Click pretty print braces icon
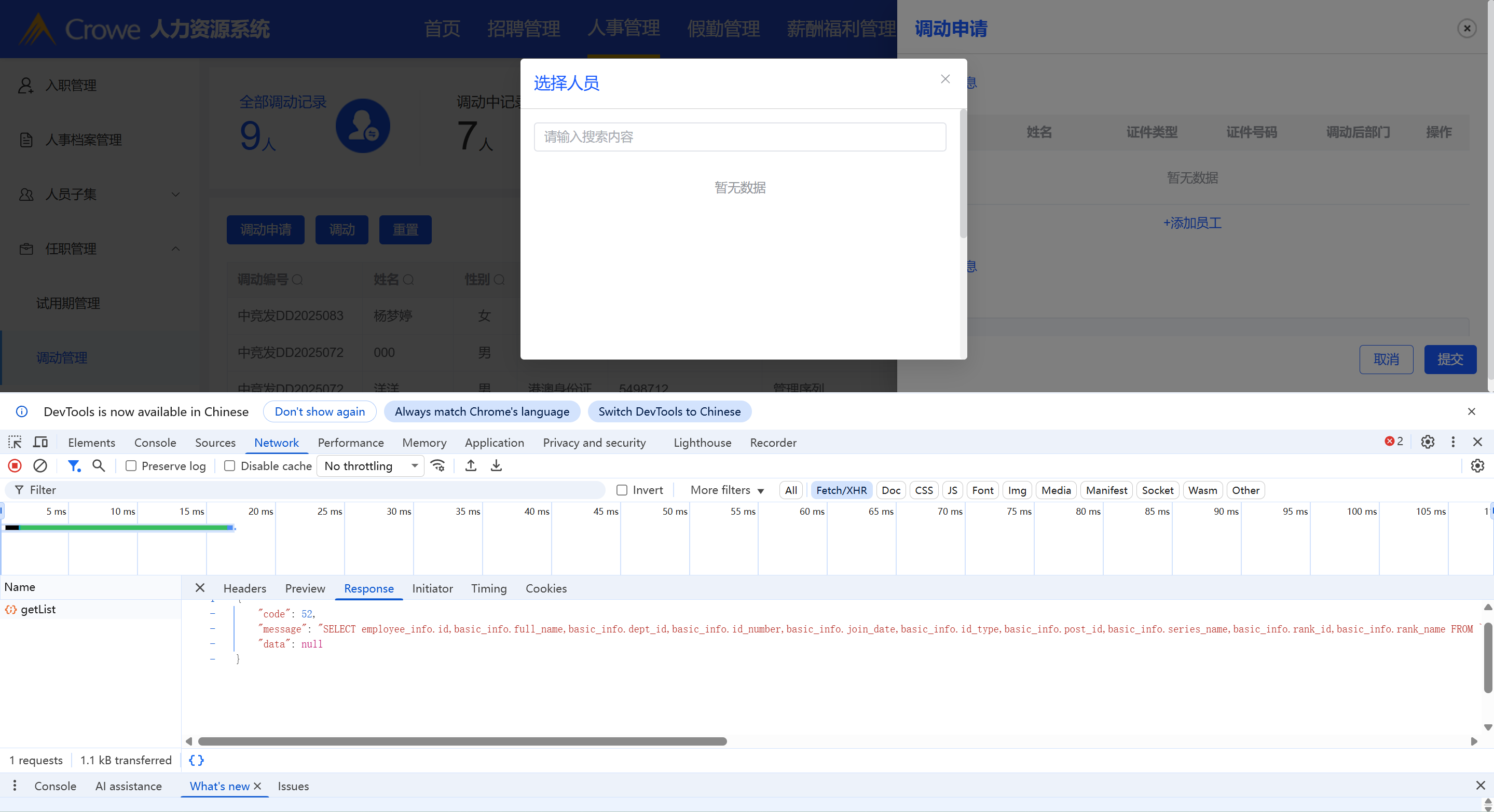The height and width of the screenshot is (812, 1494). coord(196,761)
